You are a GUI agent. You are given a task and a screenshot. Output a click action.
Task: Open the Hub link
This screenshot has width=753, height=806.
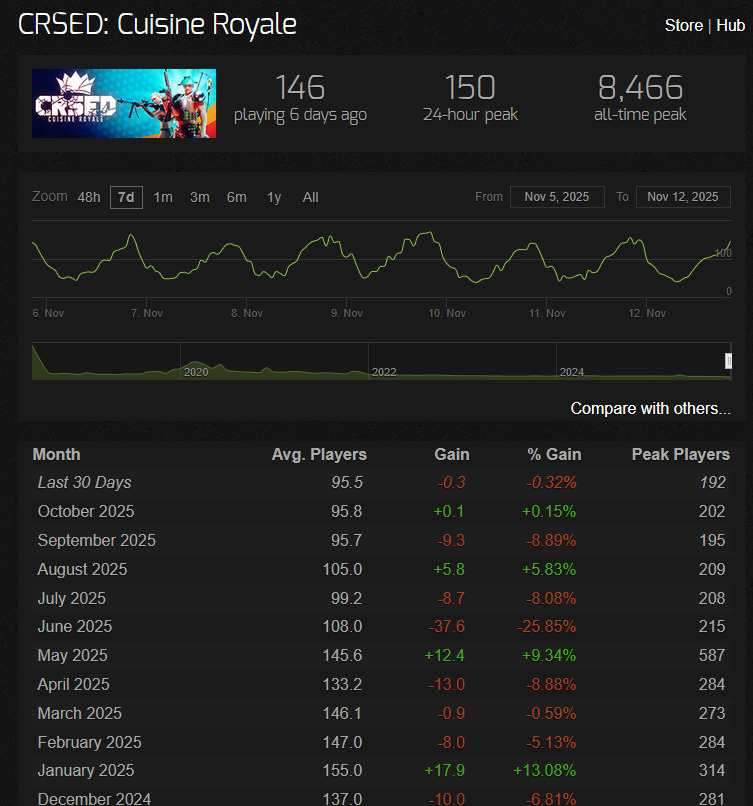[731, 25]
